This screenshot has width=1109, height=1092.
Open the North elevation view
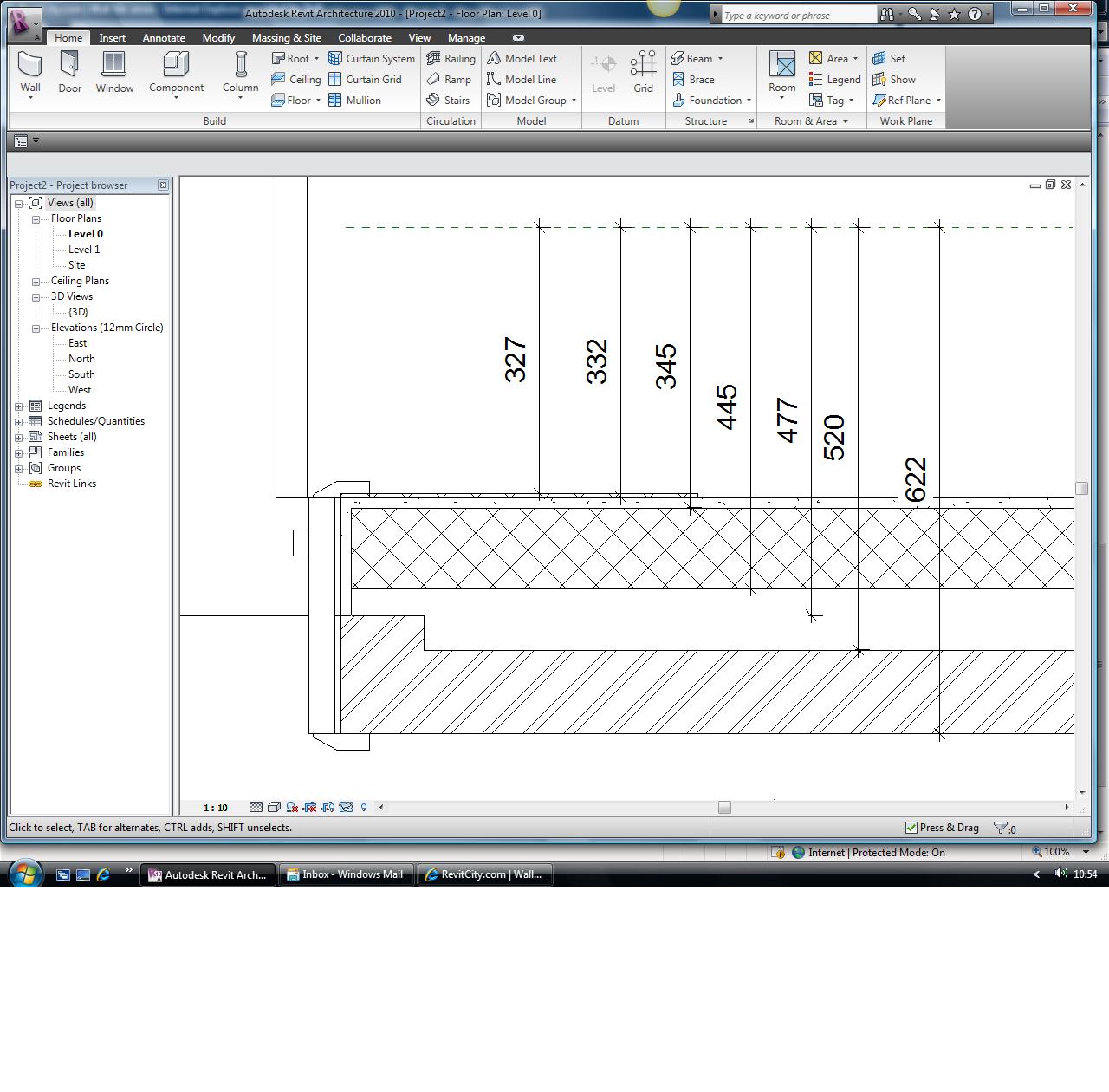(x=81, y=359)
